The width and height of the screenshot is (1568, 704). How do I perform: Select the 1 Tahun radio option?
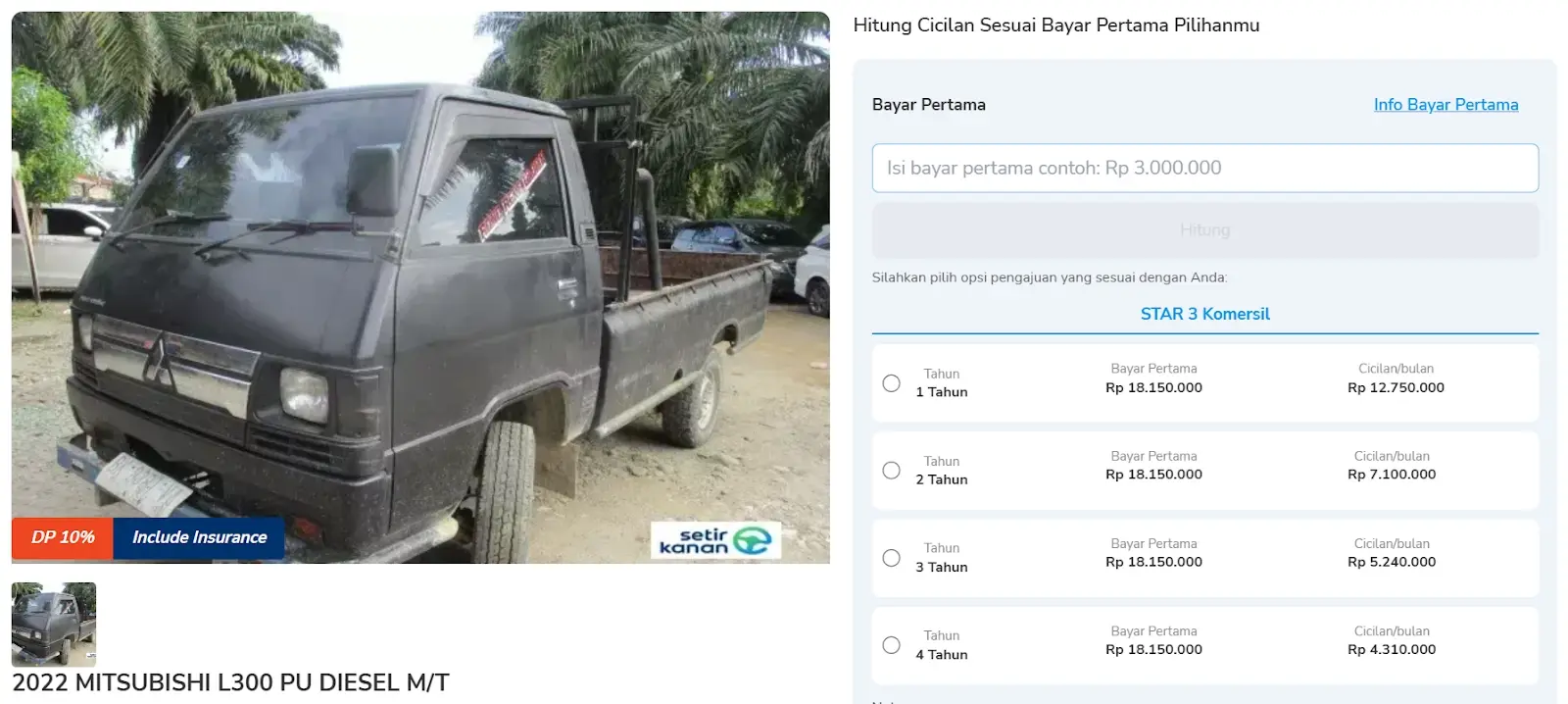coord(891,383)
